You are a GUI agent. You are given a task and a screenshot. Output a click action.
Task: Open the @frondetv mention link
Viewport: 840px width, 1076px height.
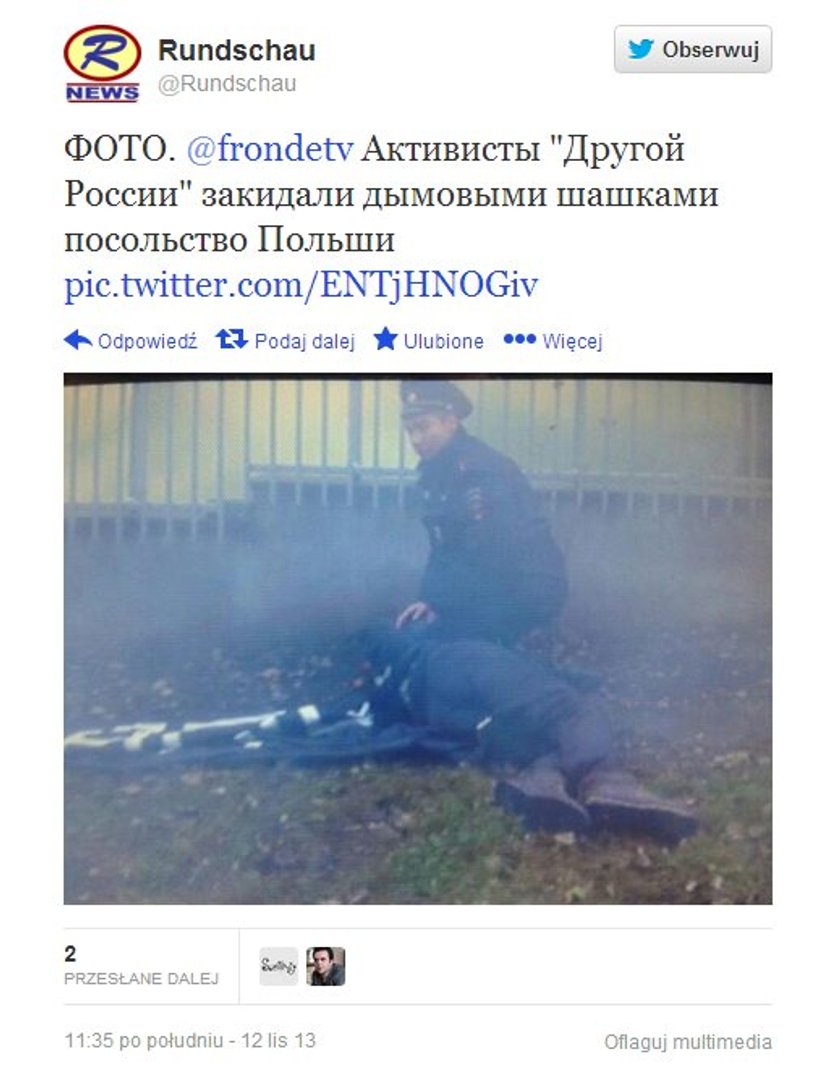[270, 148]
